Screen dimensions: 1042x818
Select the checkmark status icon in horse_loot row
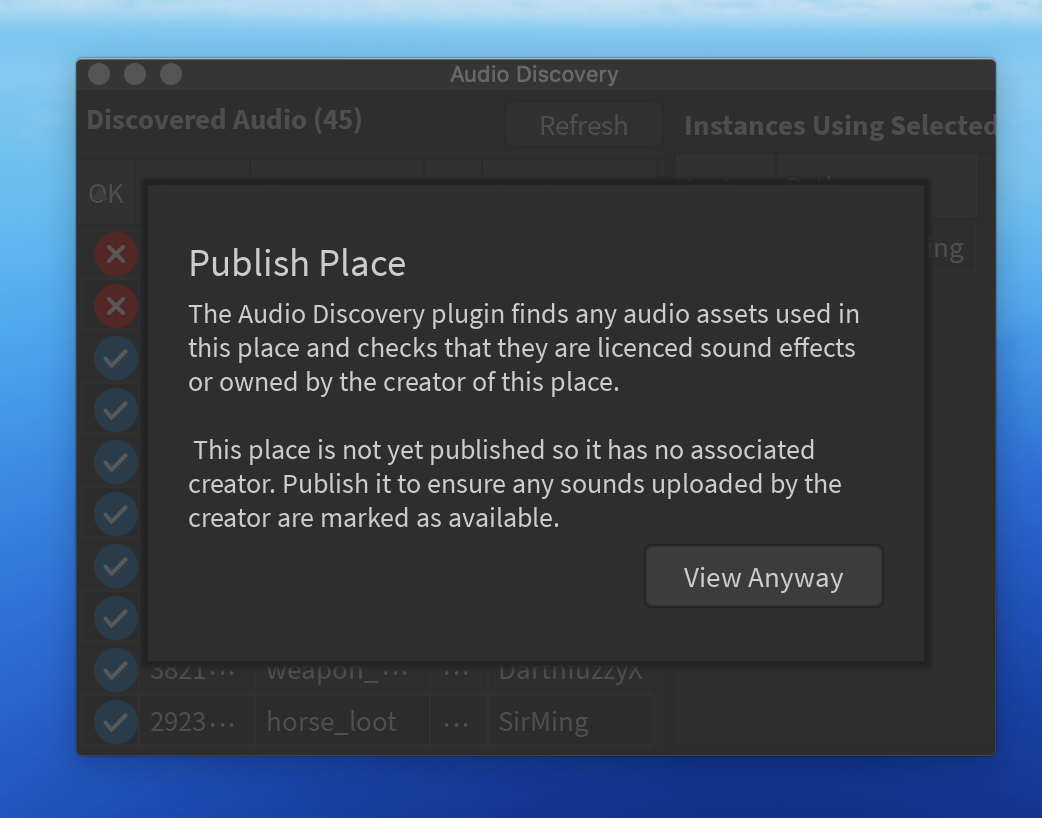pos(116,722)
